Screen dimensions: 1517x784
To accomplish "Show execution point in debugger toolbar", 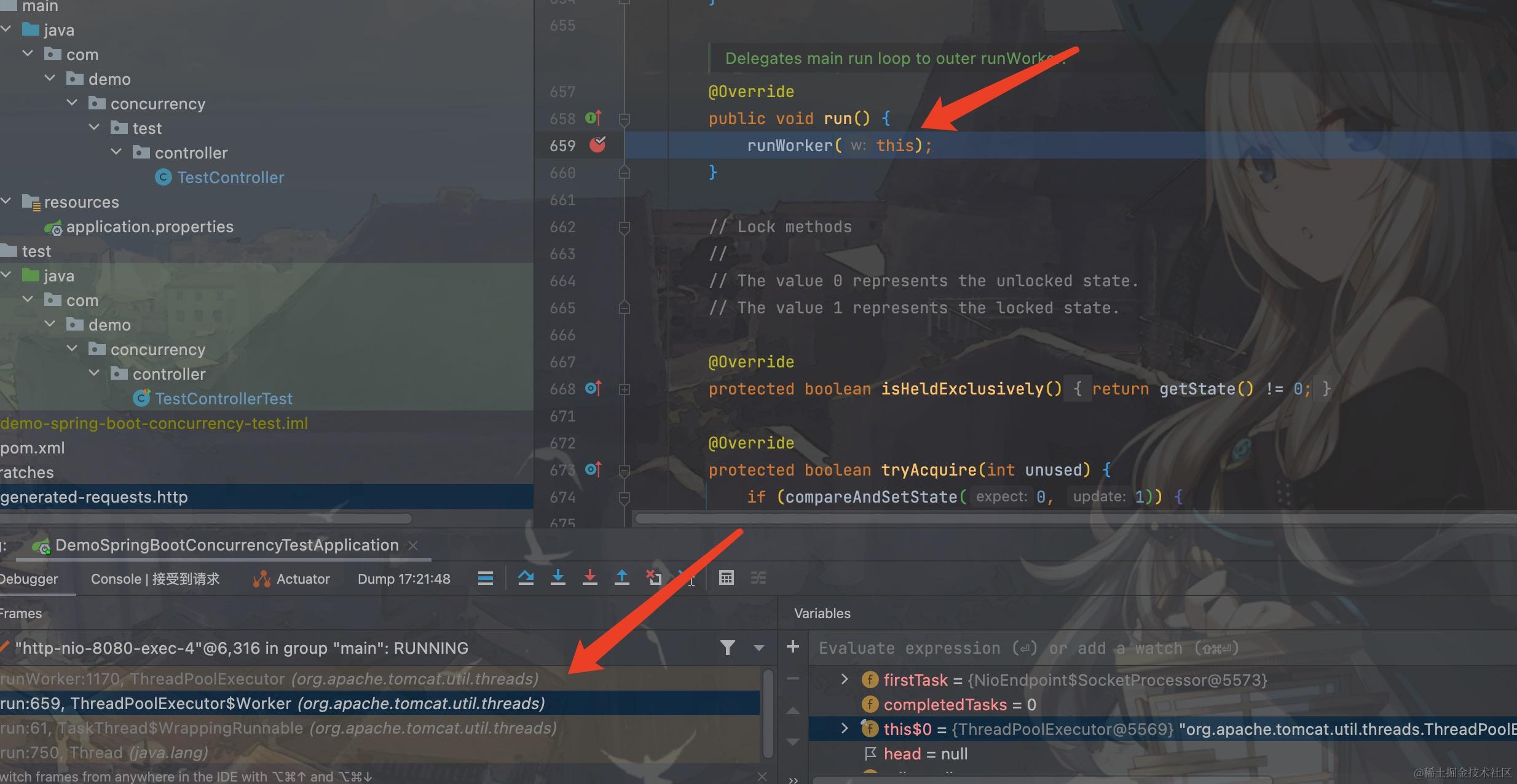I will (x=486, y=578).
